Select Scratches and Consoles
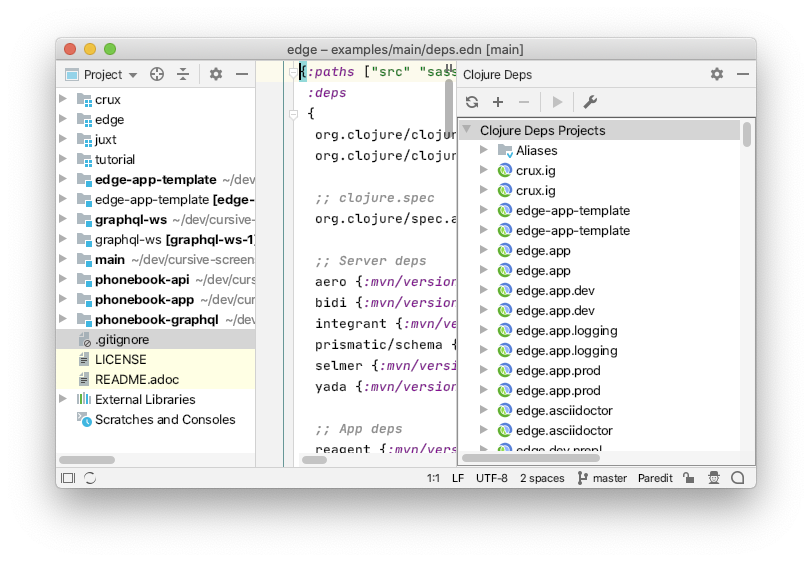This screenshot has width=812, height=562. pyautogui.click(x=156, y=420)
